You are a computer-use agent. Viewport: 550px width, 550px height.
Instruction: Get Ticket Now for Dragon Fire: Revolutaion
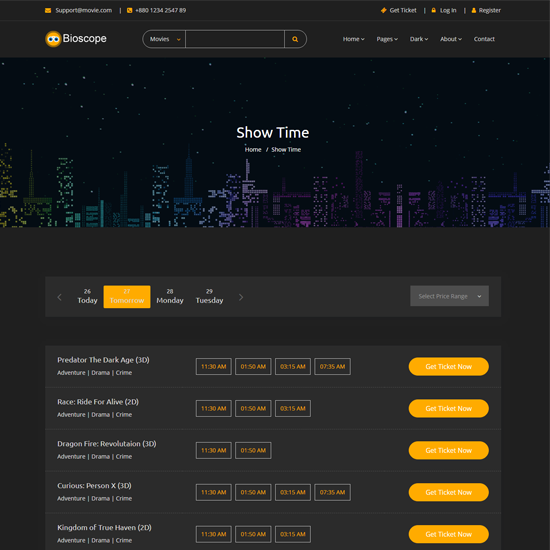448,450
